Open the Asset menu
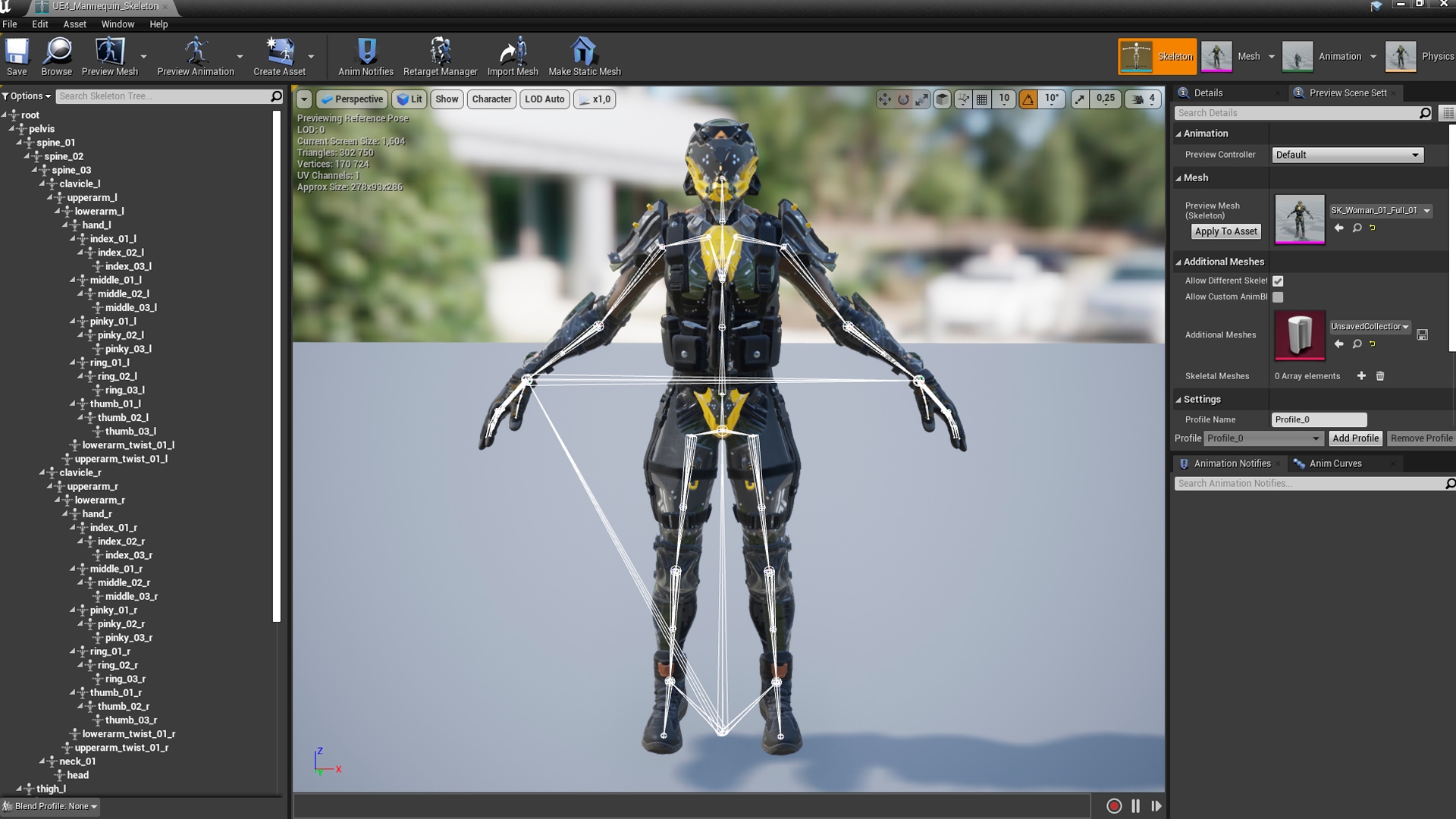Viewport: 1456px width, 819px height. pos(74,24)
